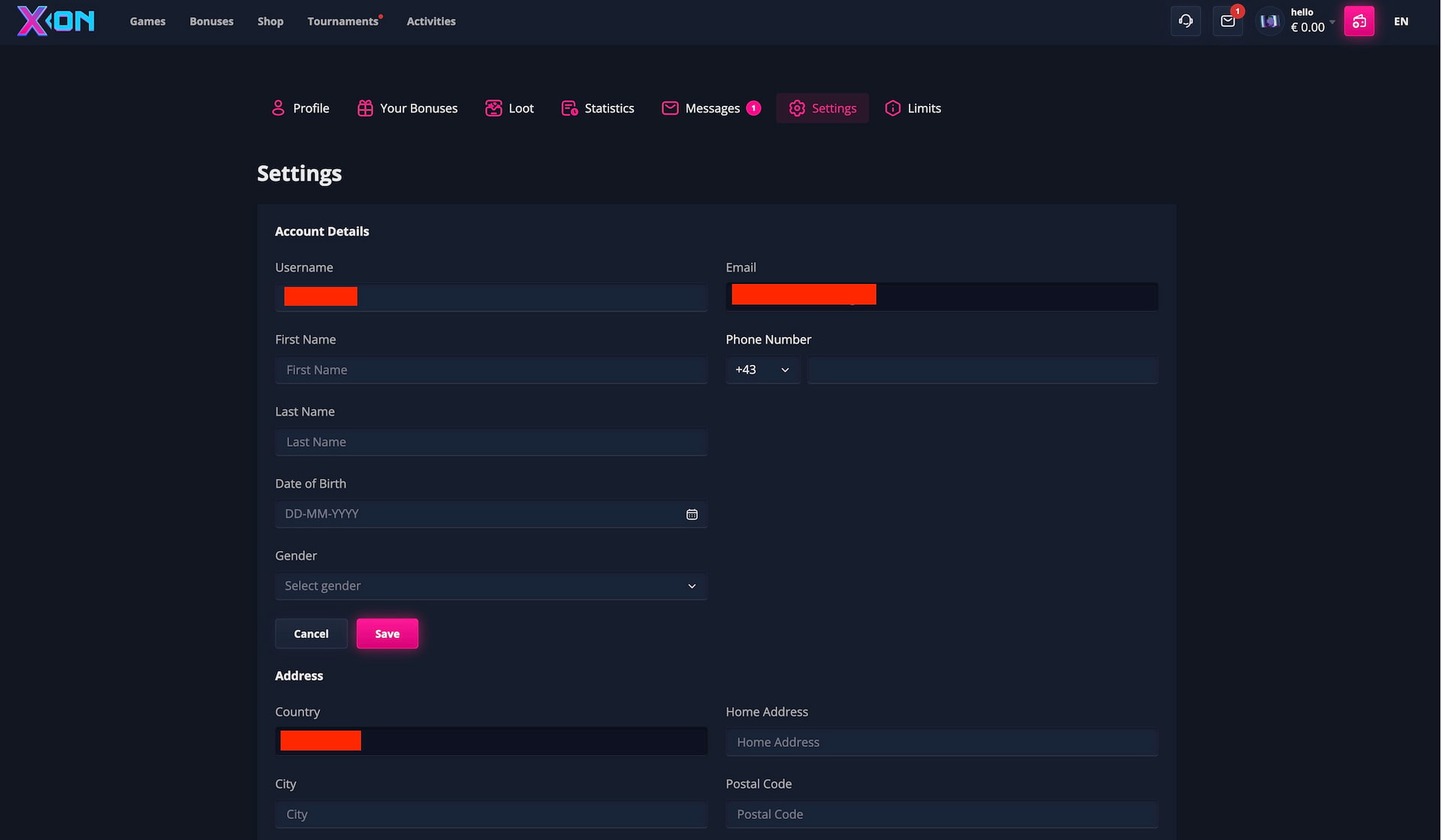Open EN language selector
The height and width of the screenshot is (840, 1442).
1401,21
